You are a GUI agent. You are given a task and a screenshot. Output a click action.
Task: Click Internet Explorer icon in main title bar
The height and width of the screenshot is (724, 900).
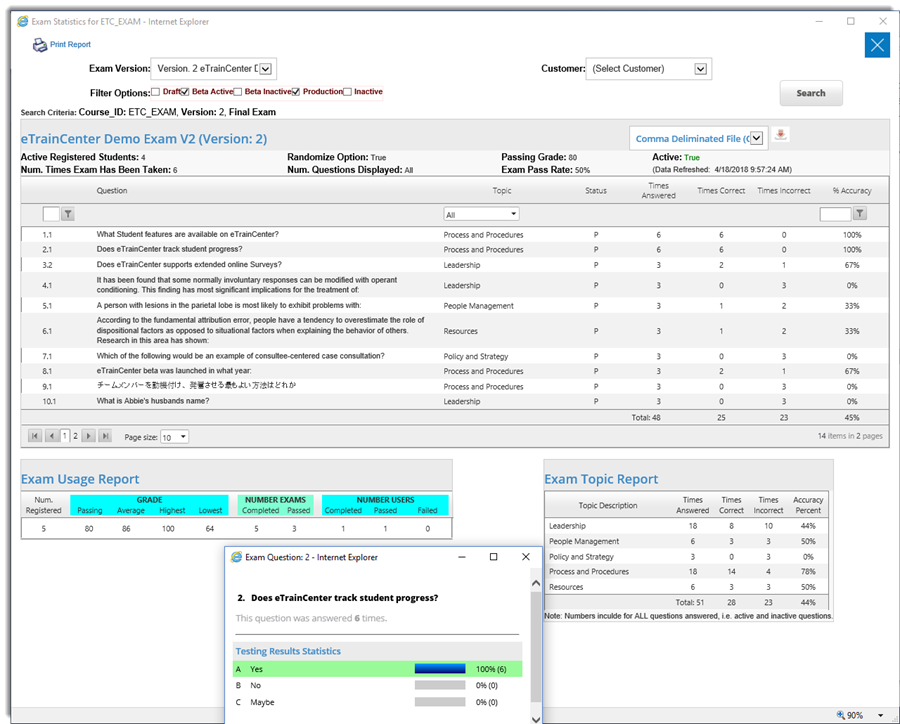(x=22, y=21)
